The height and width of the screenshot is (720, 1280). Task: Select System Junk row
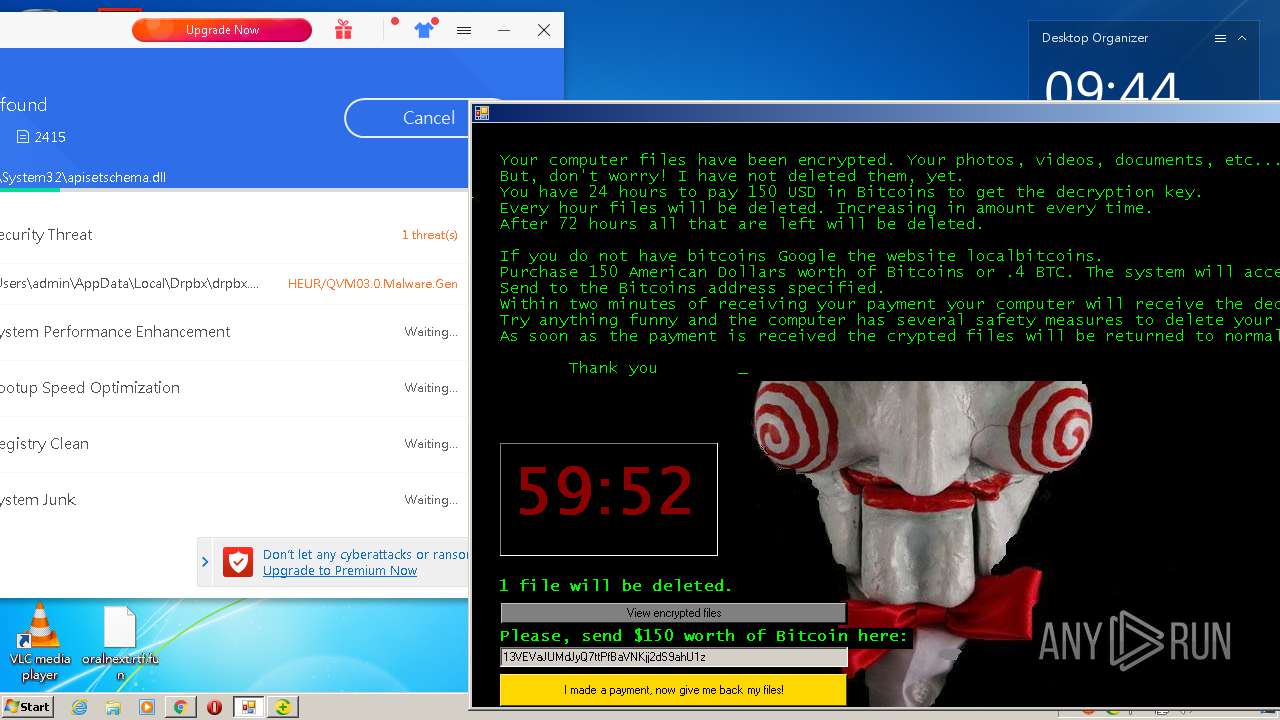click(234, 500)
